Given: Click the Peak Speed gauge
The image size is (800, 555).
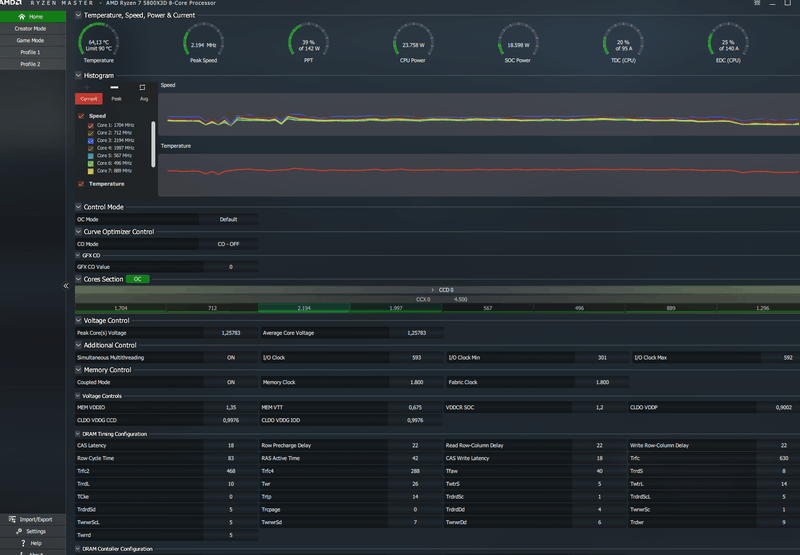Looking at the screenshot, I should point(204,43).
